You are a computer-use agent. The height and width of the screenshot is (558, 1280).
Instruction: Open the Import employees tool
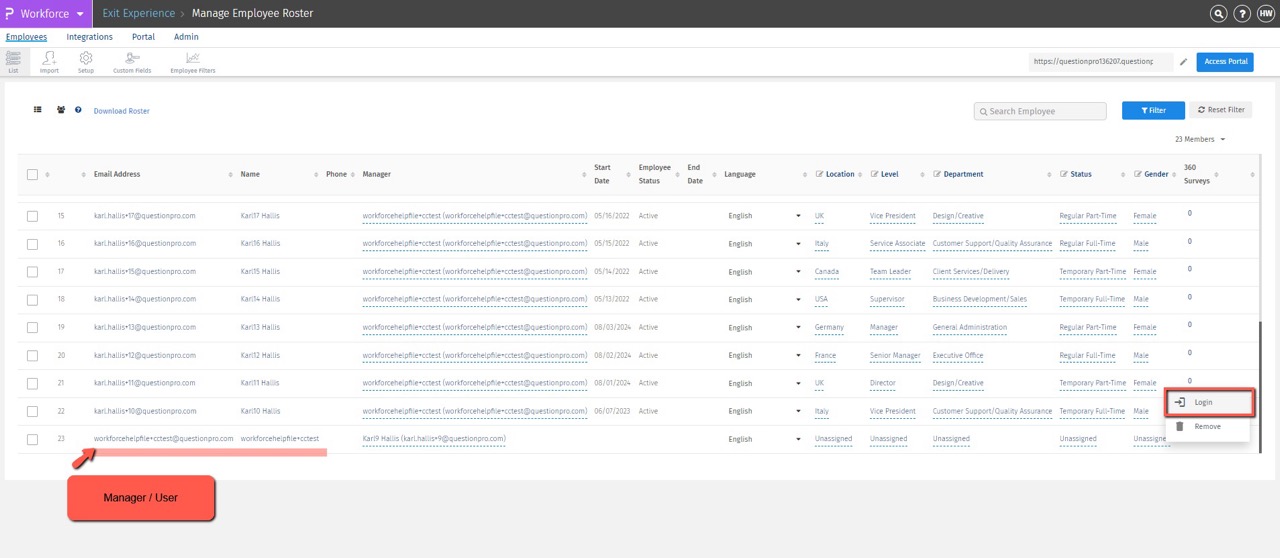click(49, 62)
